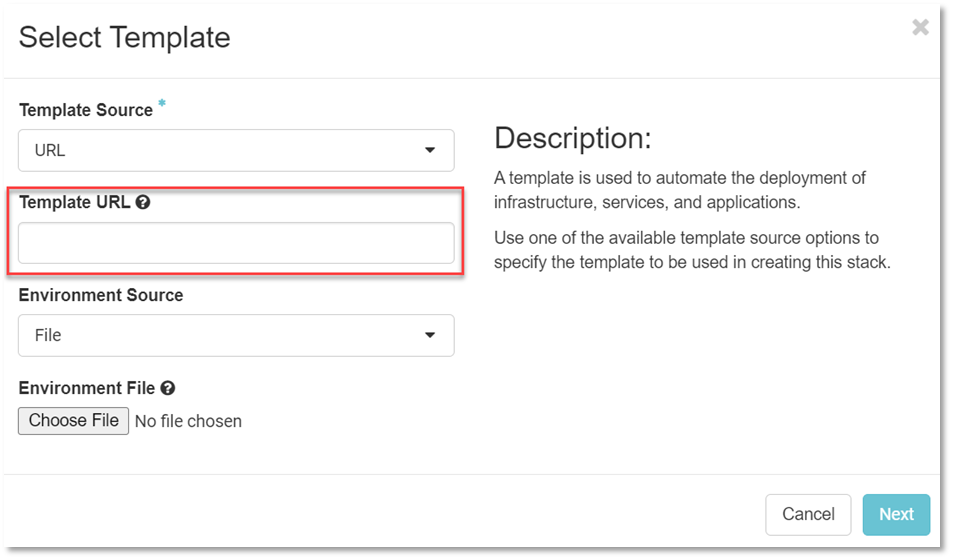
Task: Open the Environment Source File dropdown
Action: click(236, 335)
